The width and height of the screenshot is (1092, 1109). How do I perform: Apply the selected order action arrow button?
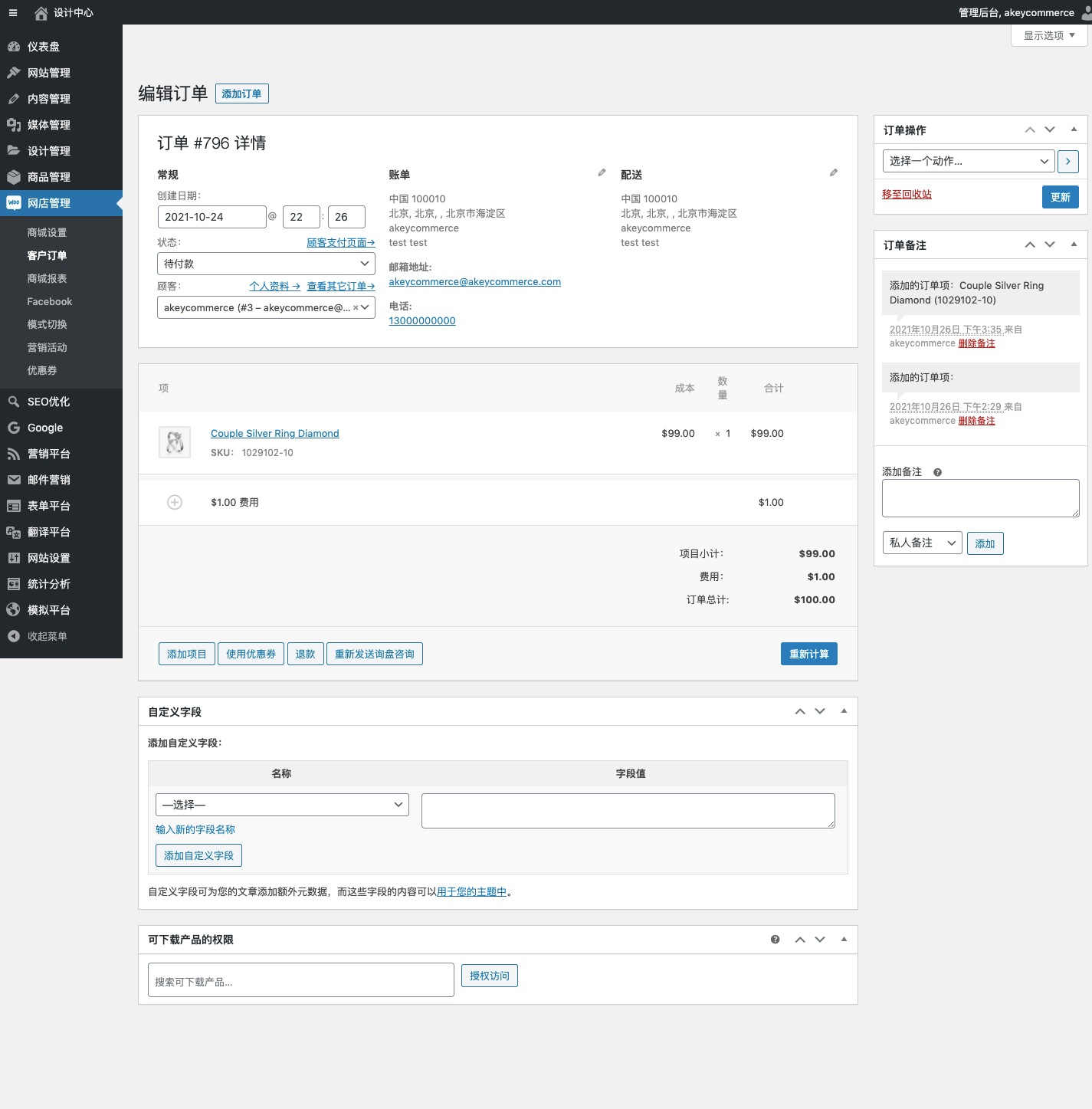[x=1067, y=161]
